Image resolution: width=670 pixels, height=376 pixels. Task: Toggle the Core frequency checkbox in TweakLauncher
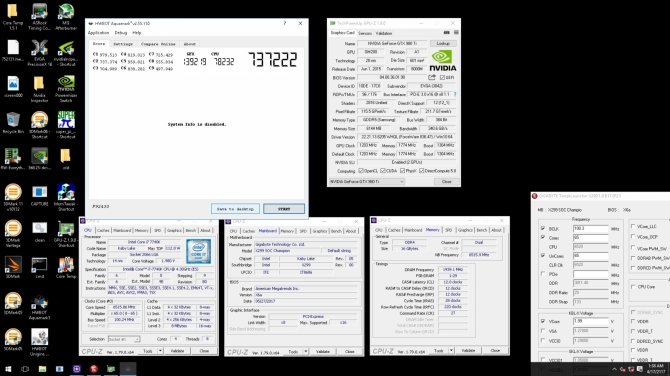point(543,237)
